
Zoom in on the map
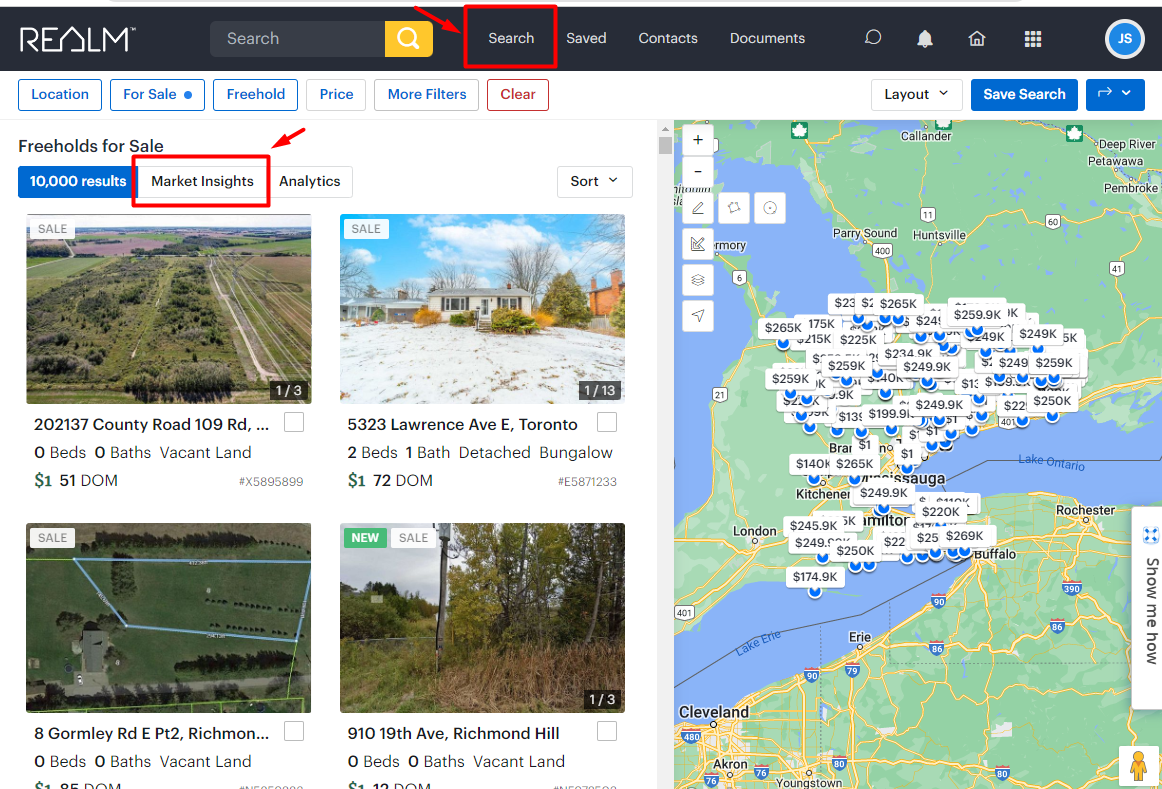[697, 139]
